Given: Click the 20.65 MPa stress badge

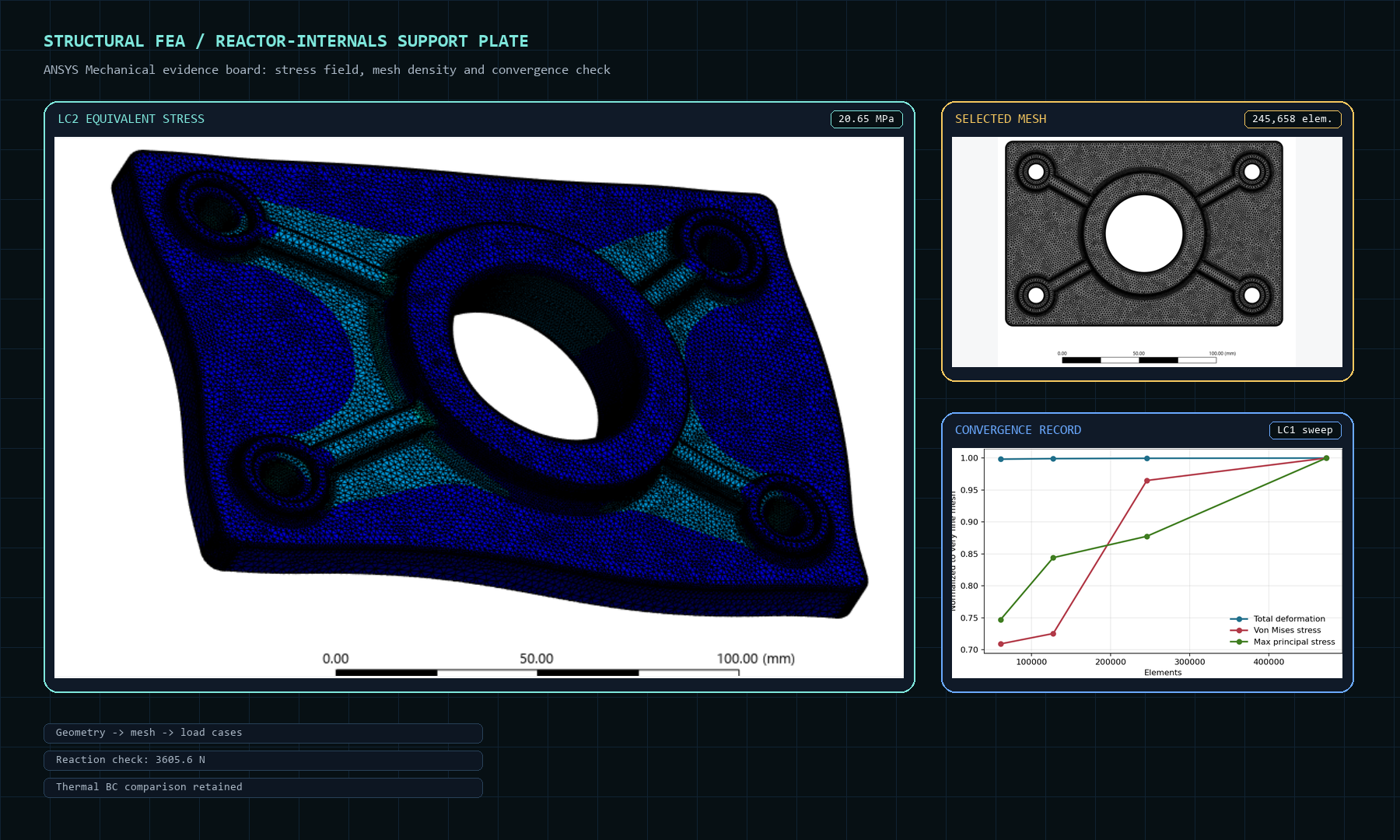Looking at the screenshot, I should coord(866,119).
